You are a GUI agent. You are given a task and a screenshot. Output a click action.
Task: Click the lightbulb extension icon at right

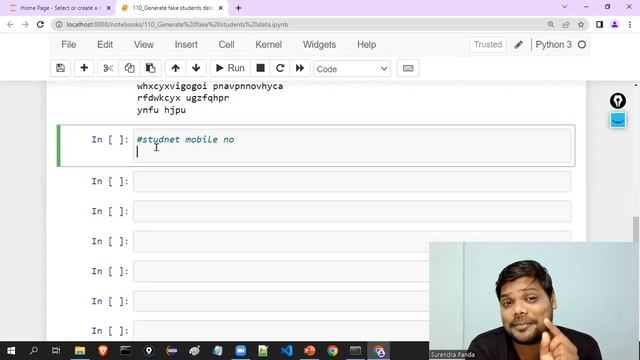(618, 101)
